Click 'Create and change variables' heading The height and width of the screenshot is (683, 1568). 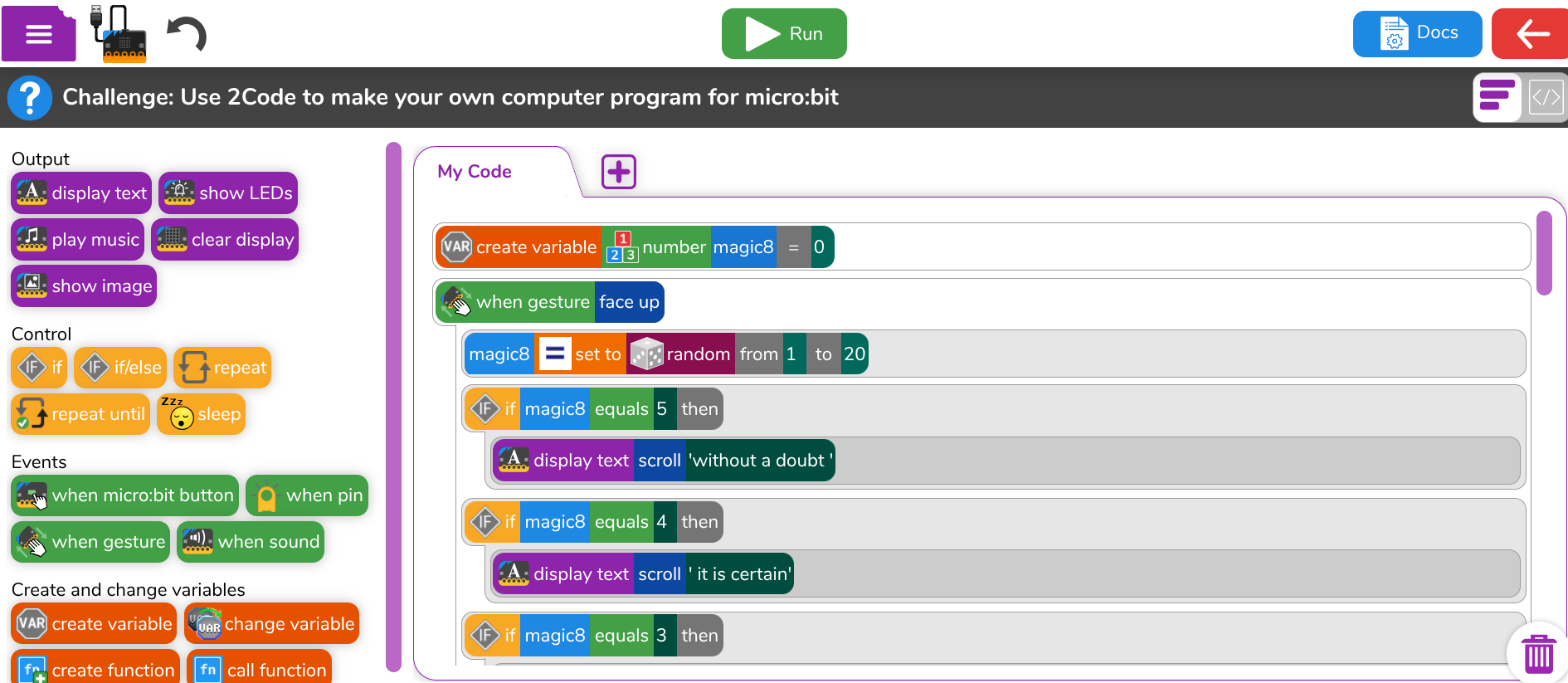click(129, 590)
